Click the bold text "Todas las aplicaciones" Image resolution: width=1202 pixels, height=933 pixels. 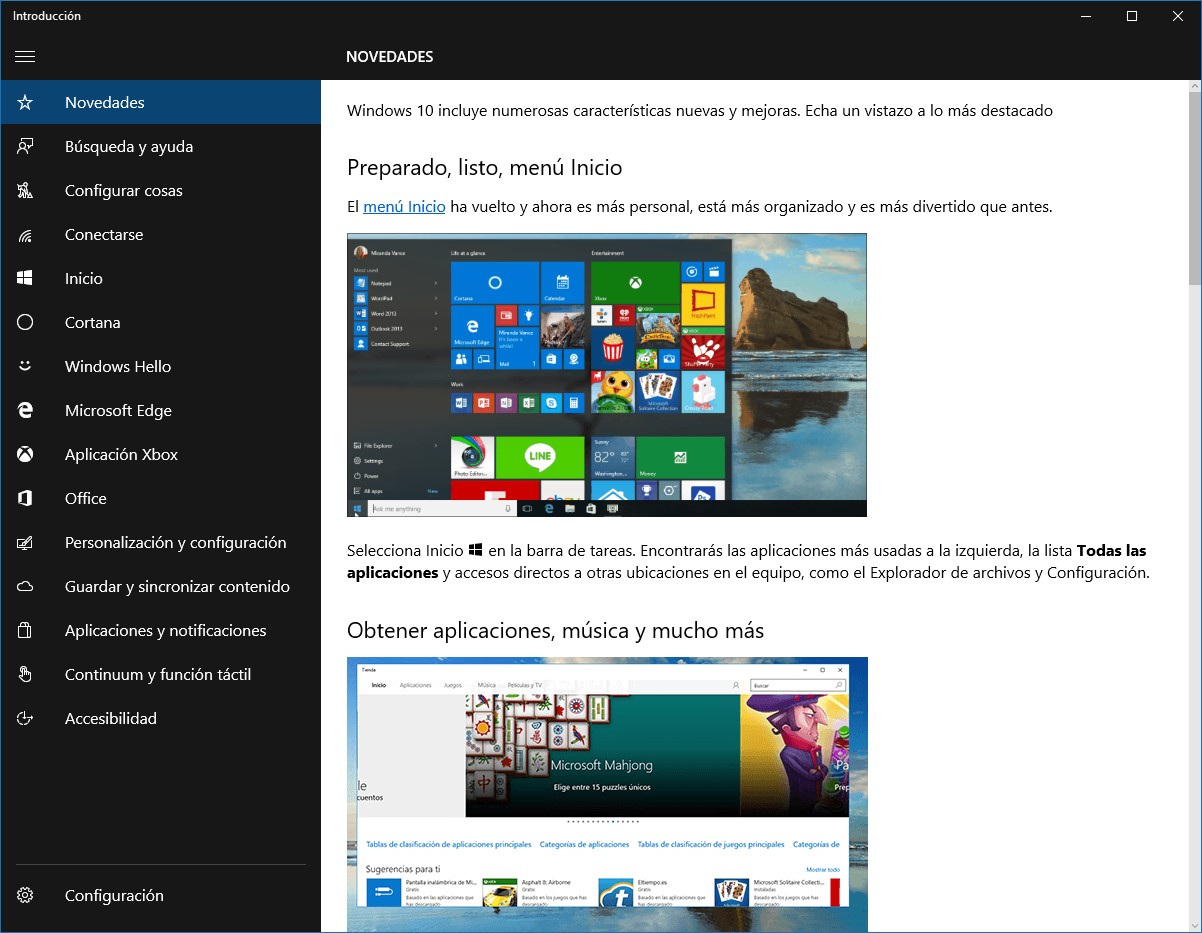tap(746, 562)
